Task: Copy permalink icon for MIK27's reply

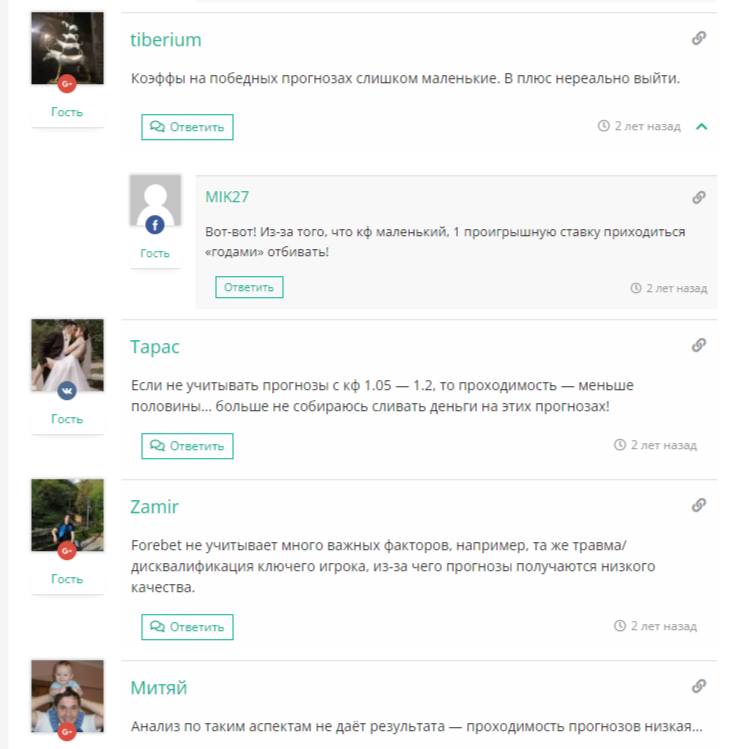Action: [698, 197]
